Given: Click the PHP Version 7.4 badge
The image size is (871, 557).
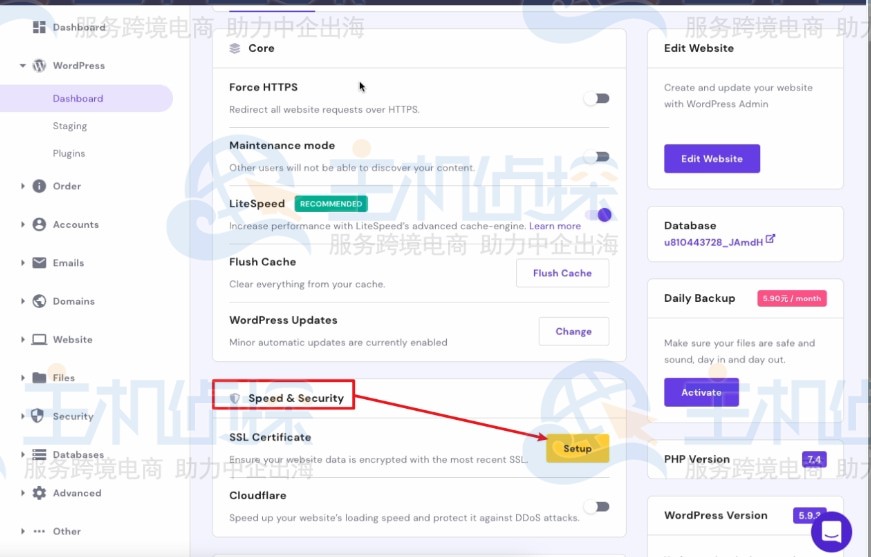Looking at the screenshot, I should tap(814, 459).
